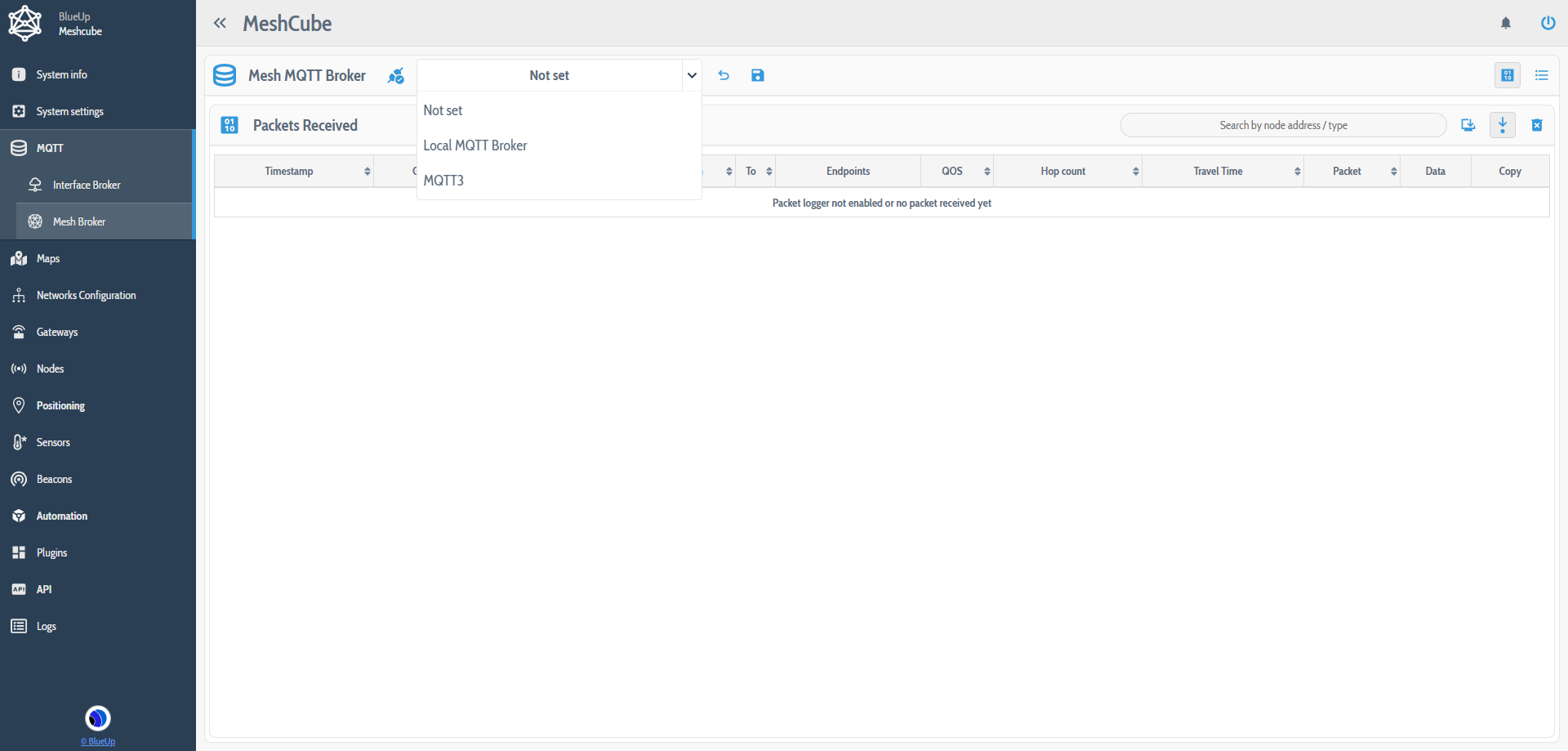Download packet data with the export icon

point(1468,125)
